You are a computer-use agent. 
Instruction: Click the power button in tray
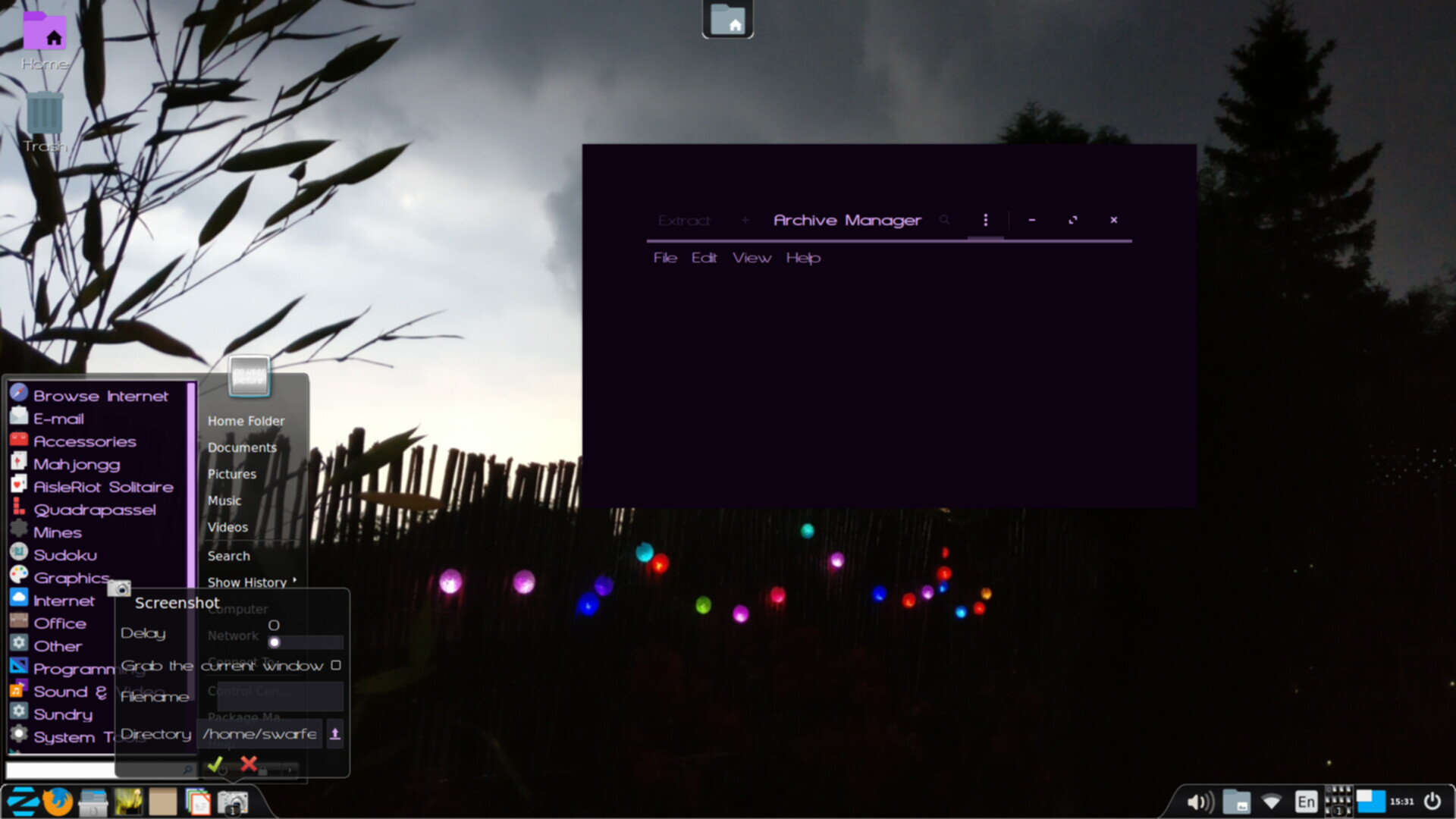(1432, 801)
